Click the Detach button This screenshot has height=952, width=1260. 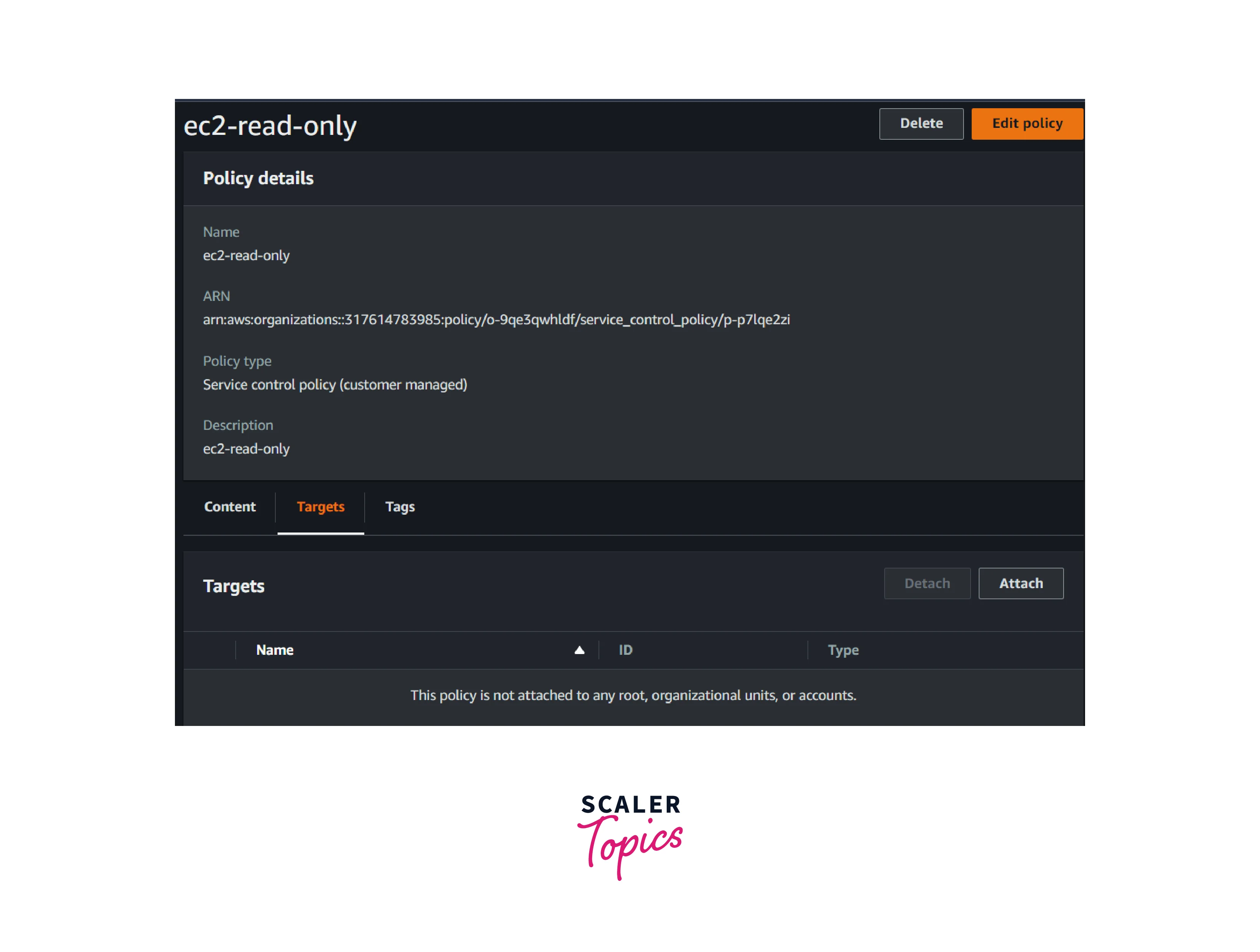pyautogui.click(x=927, y=583)
